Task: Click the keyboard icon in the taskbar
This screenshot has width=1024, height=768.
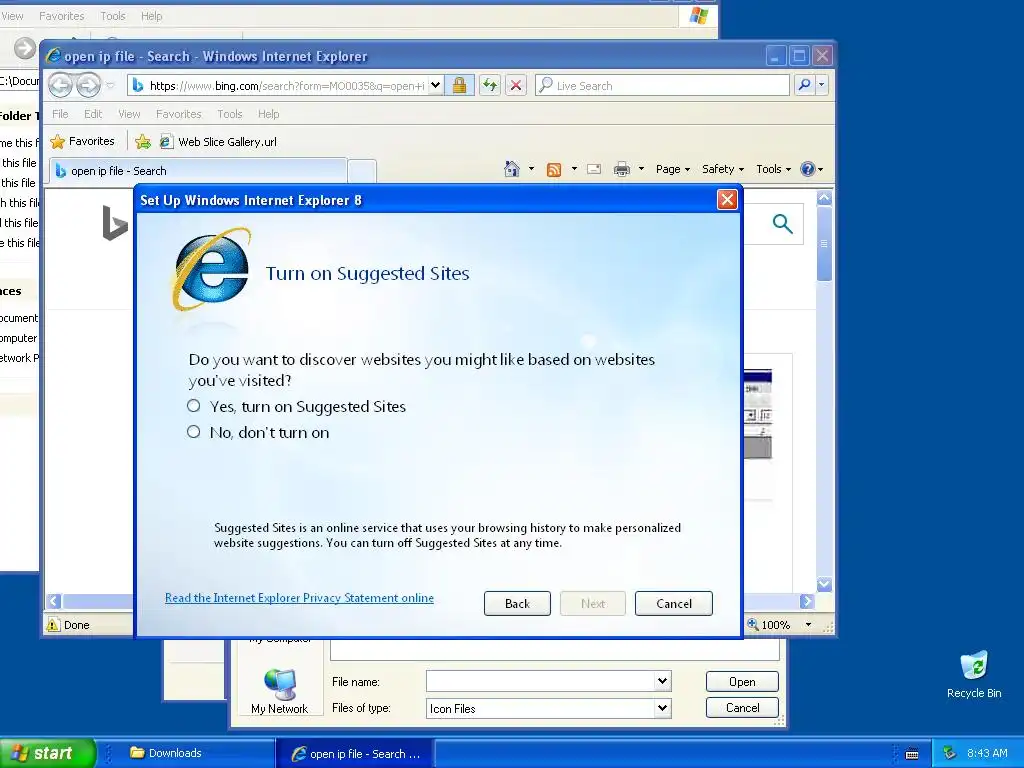Action: (912, 754)
